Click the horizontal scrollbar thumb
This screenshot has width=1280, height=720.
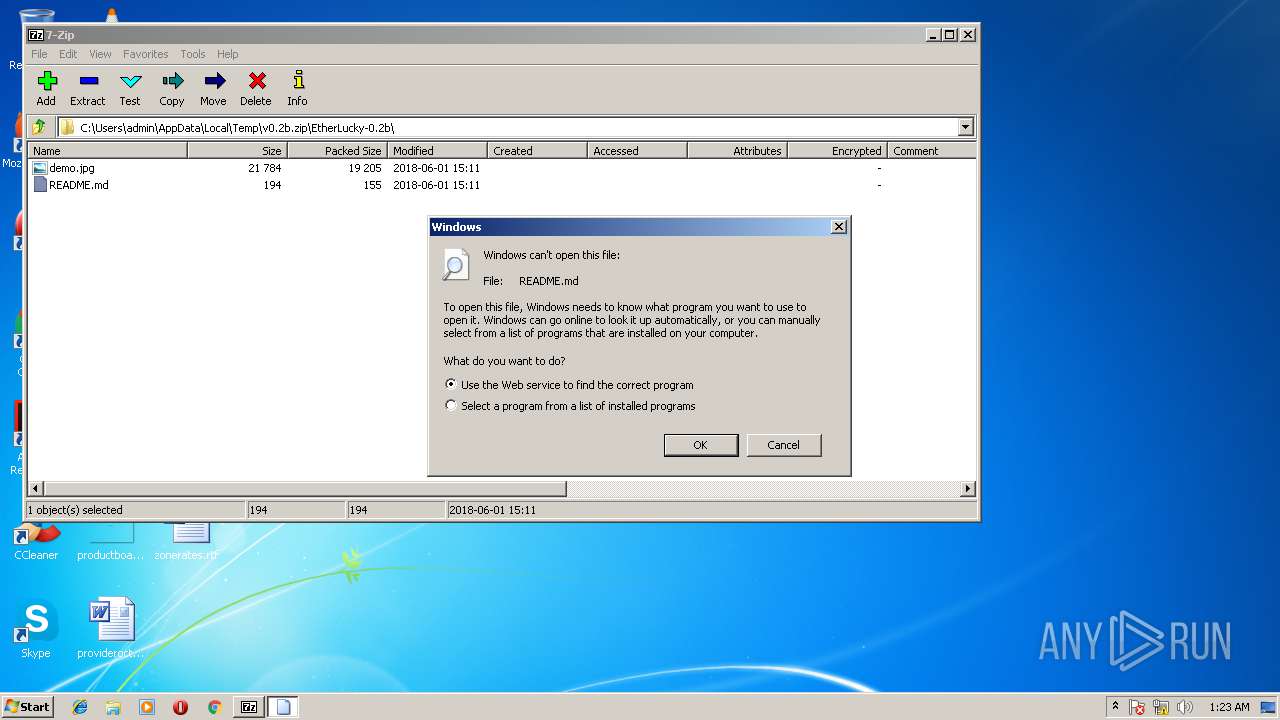(x=305, y=489)
